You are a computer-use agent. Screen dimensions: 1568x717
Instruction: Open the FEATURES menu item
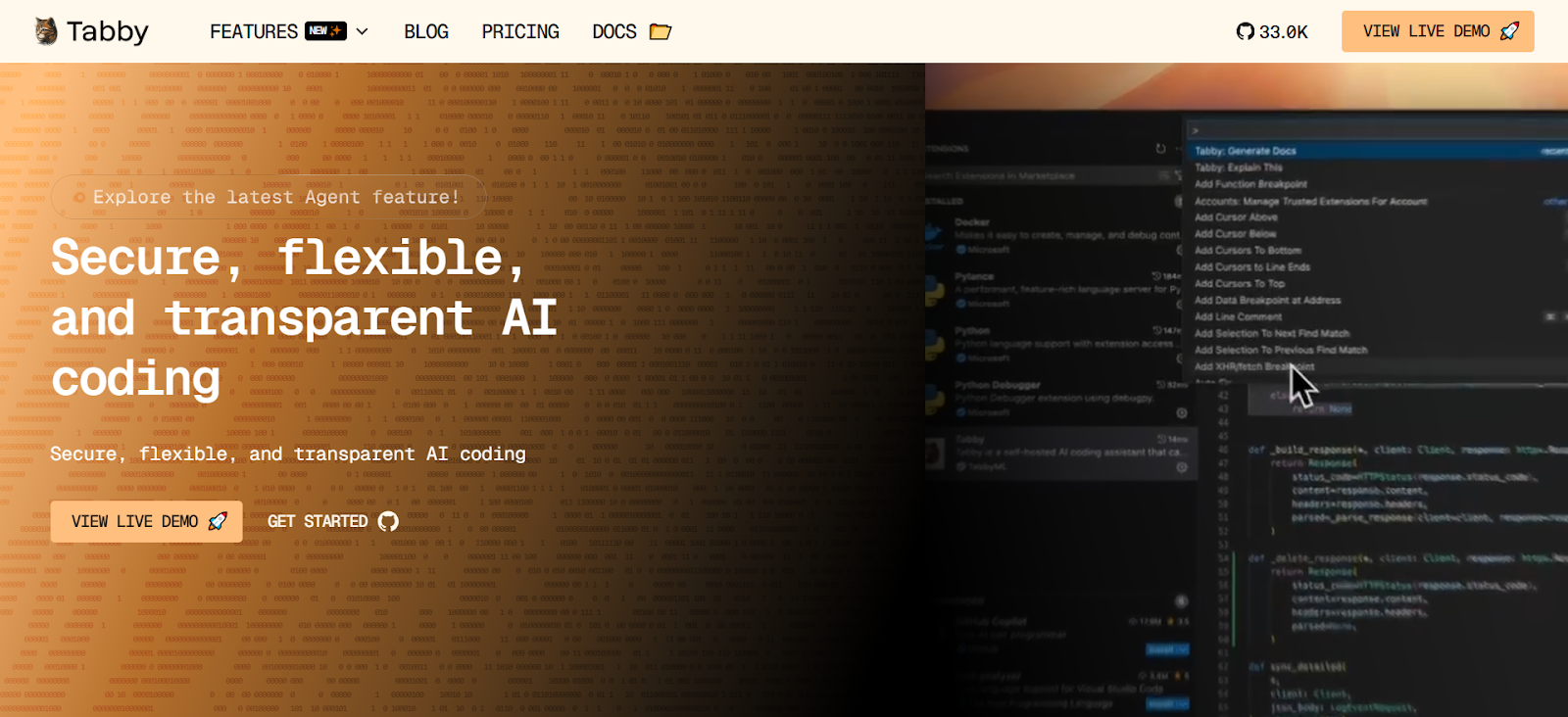click(254, 31)
